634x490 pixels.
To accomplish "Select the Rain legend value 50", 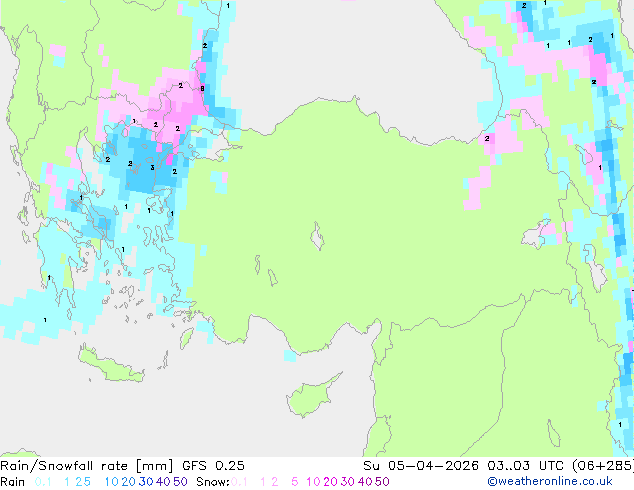I will point(180,482).
